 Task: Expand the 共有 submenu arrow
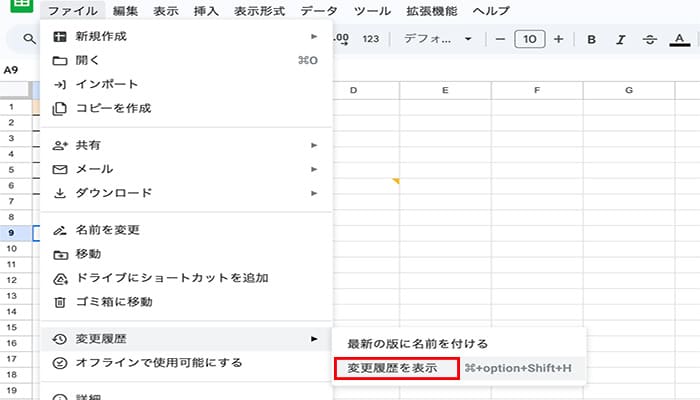point(314,145)
